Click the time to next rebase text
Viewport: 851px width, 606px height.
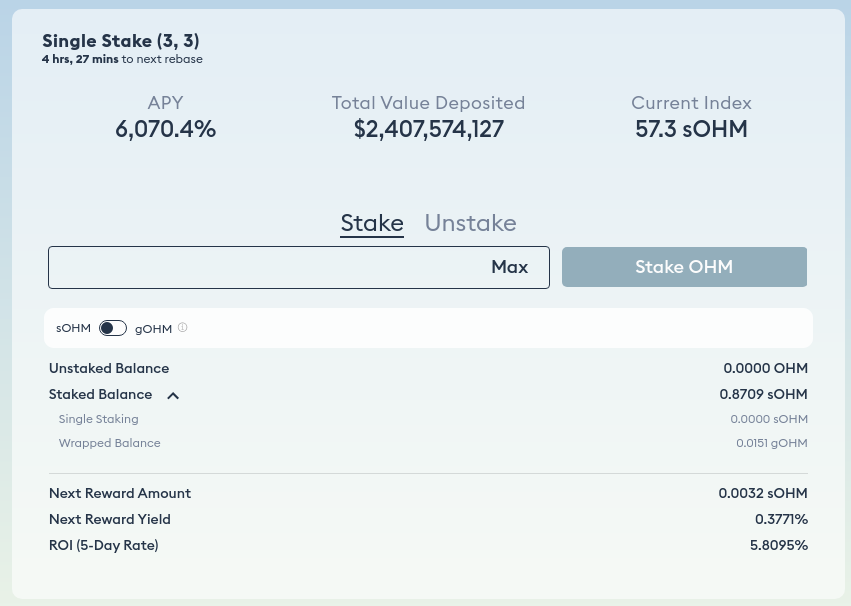(x=122, y=59)
